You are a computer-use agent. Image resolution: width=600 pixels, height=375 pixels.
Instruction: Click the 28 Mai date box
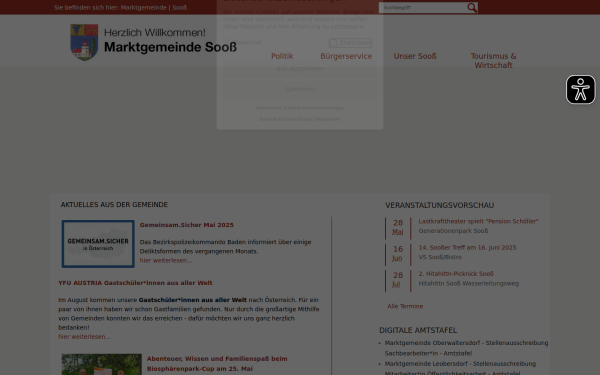[398, 228]
